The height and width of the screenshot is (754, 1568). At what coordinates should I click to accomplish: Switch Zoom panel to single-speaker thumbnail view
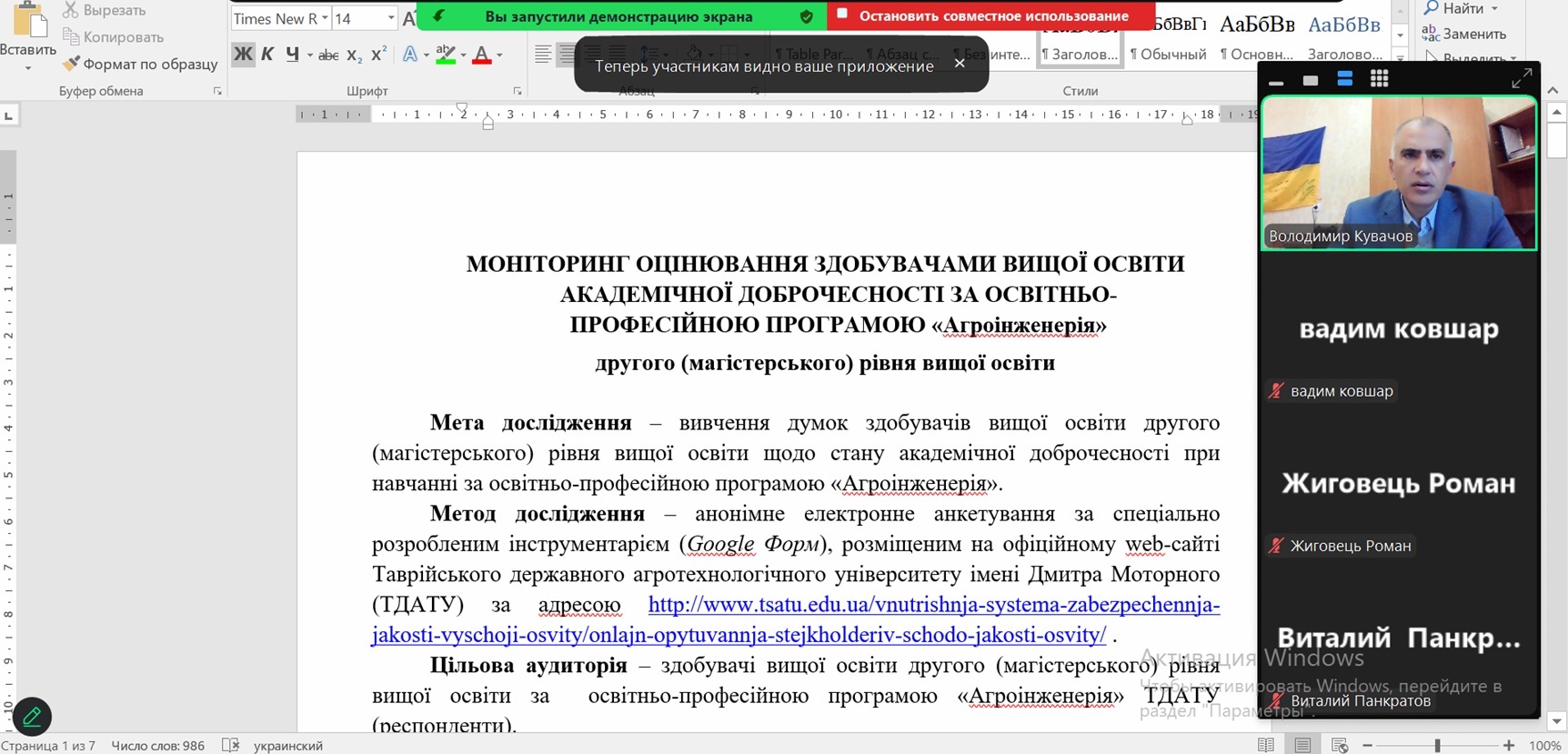click(x=1310, y=80)
